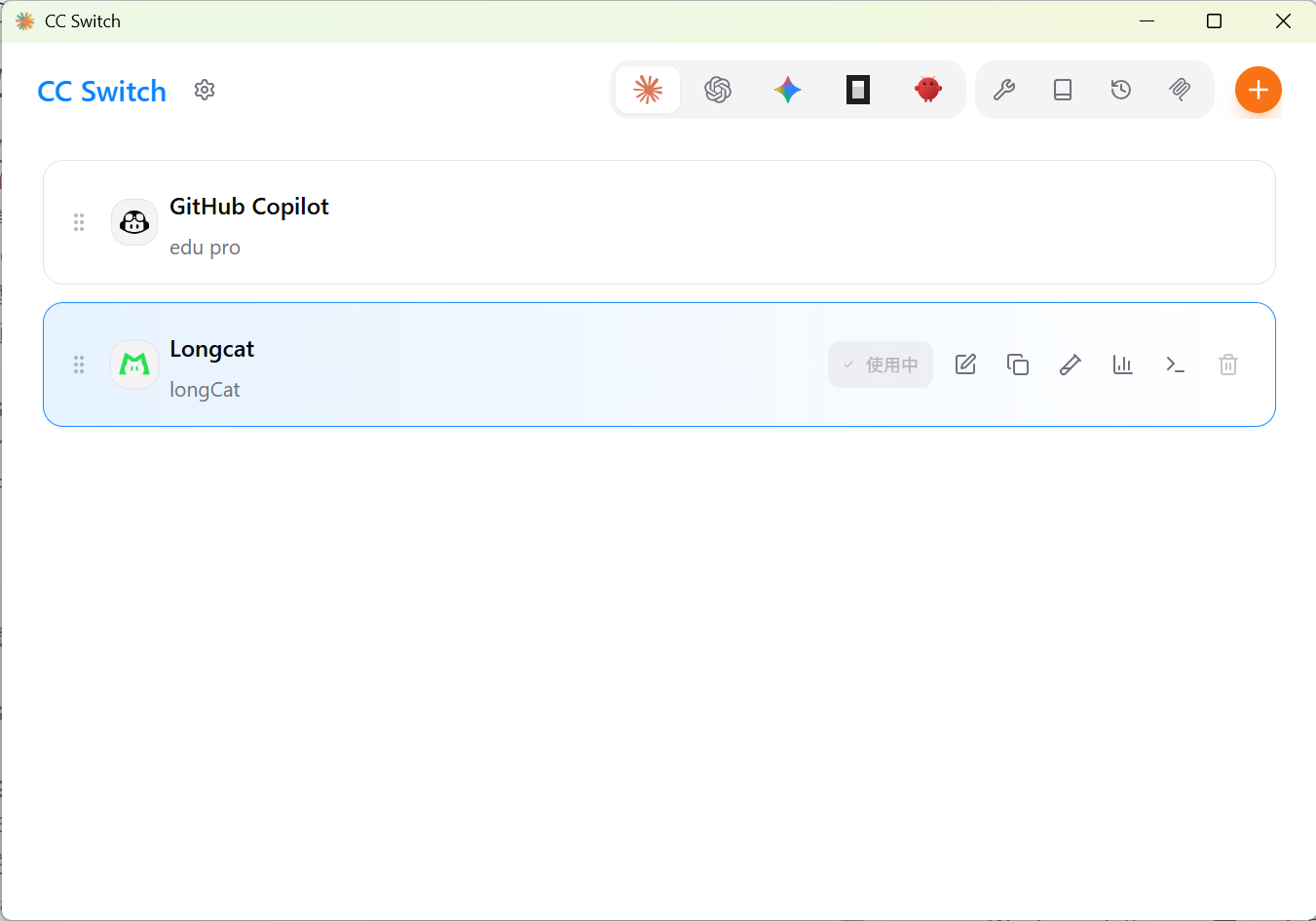This screenshot has height=921, width=1316.
Task: Click the 'longCat' subtitle text
Action: click(x=205, y=390)
